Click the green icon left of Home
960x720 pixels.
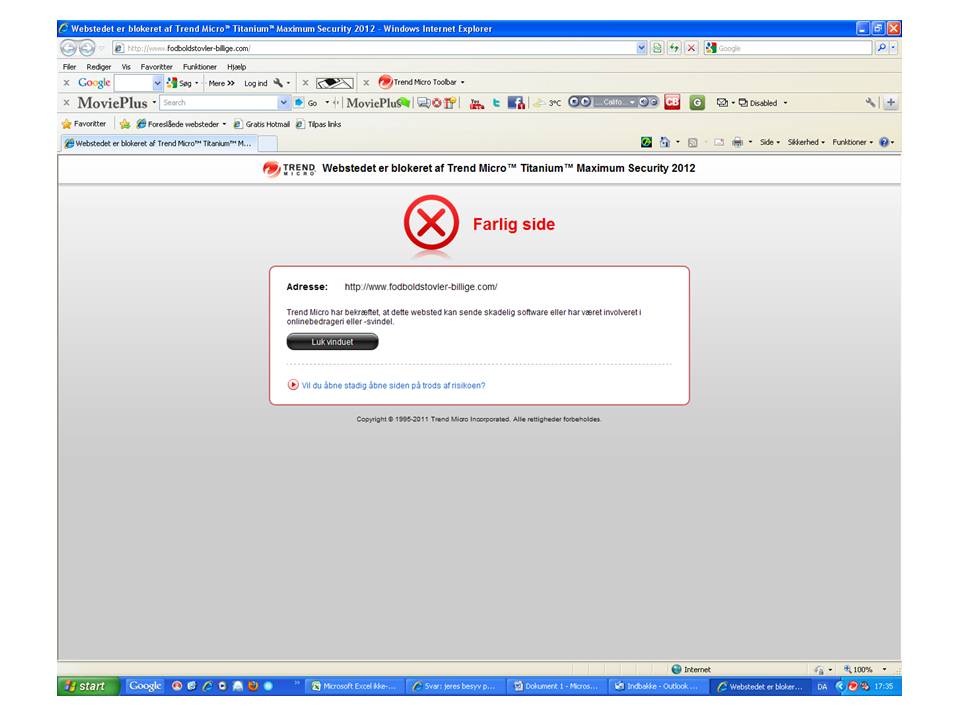coord(646,142)
